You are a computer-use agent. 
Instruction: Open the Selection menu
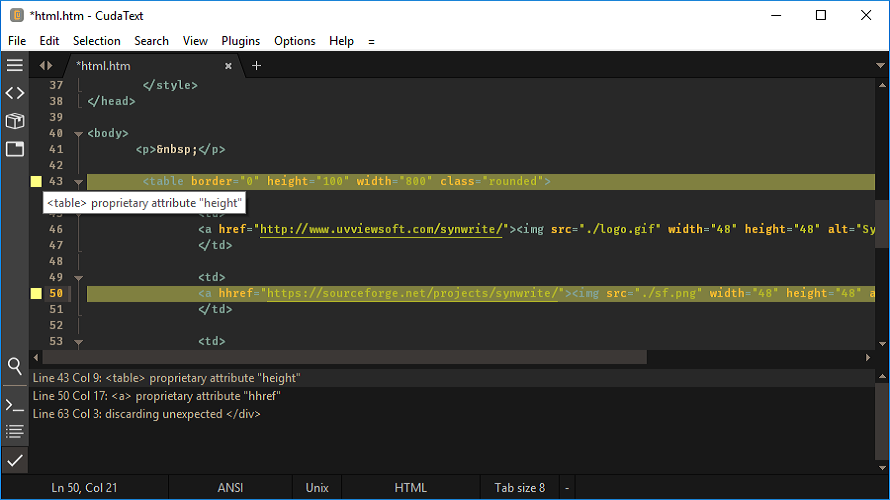pyautogui.click(x=96, y=41)
